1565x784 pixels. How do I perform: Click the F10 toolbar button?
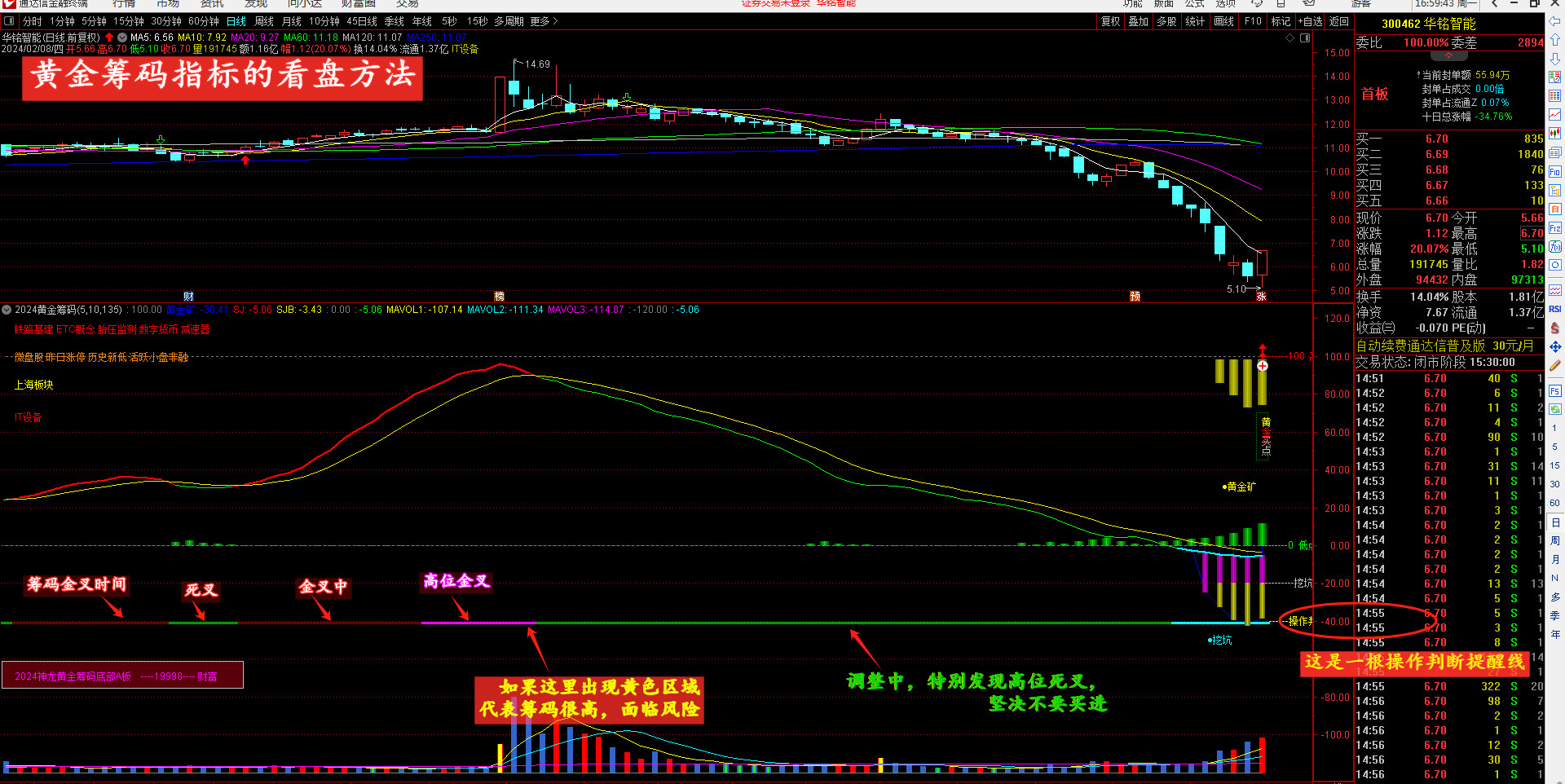(1253, 21)
